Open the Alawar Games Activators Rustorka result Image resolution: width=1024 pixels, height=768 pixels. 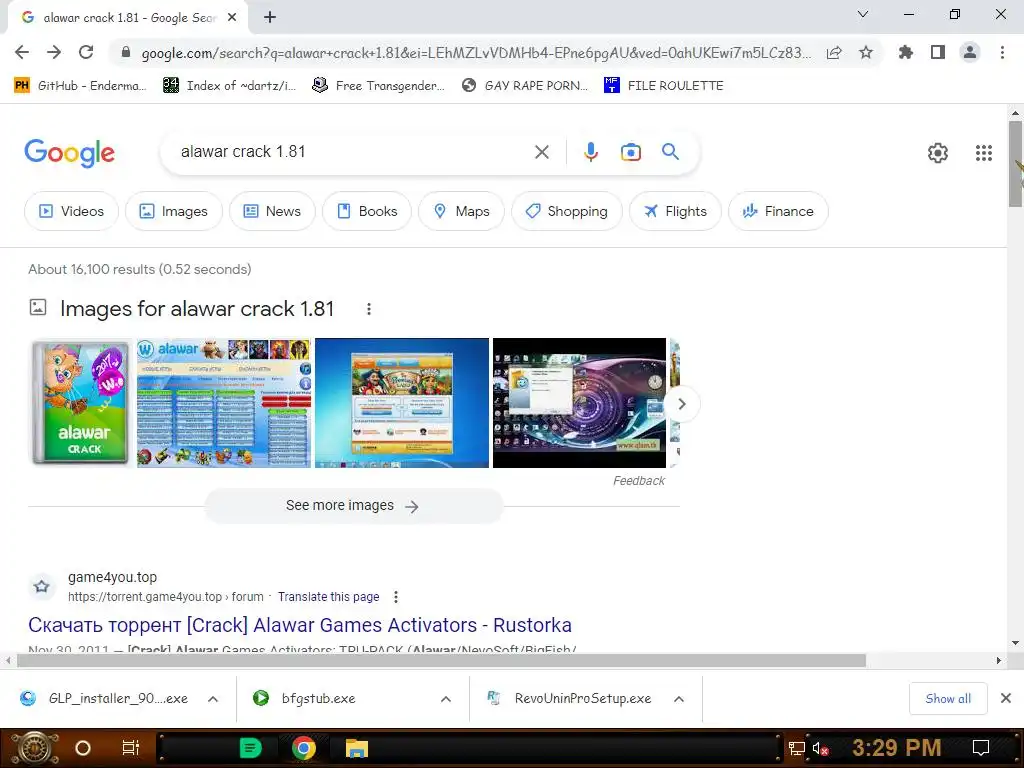click(x=300, y=625)
